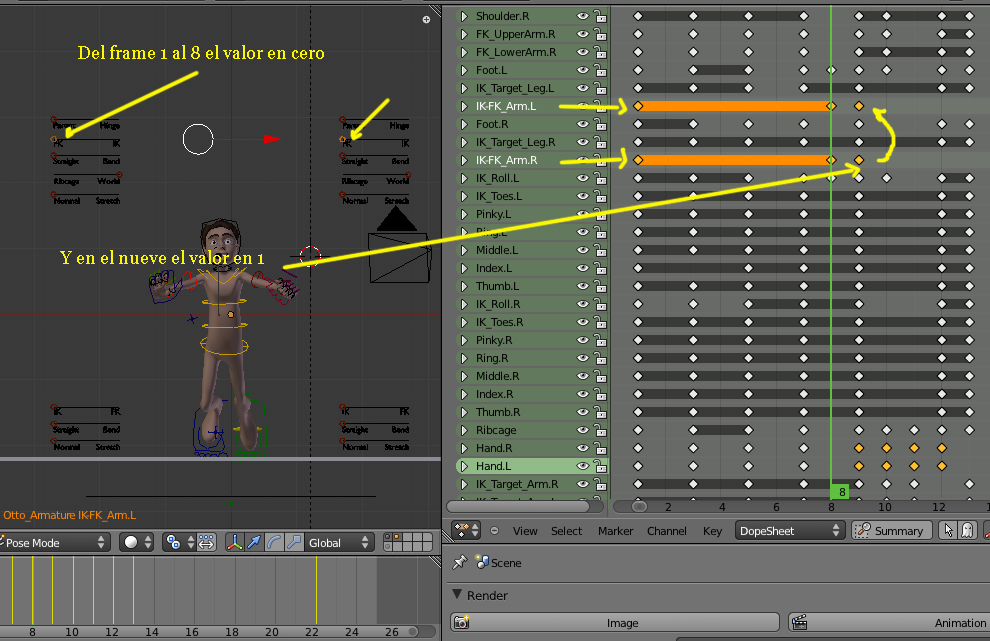Viewport: 990px width, 641px height.
Task: Select the translate manipulator arrow icon
Action: point(254,542)
